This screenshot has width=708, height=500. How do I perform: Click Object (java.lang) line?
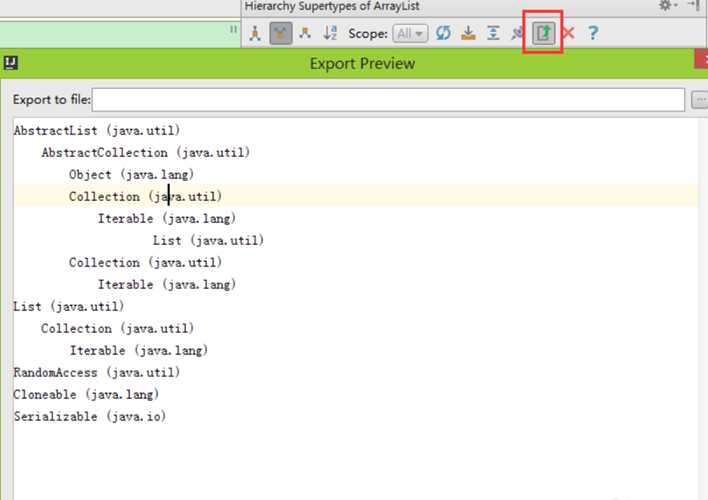[131, 175]
